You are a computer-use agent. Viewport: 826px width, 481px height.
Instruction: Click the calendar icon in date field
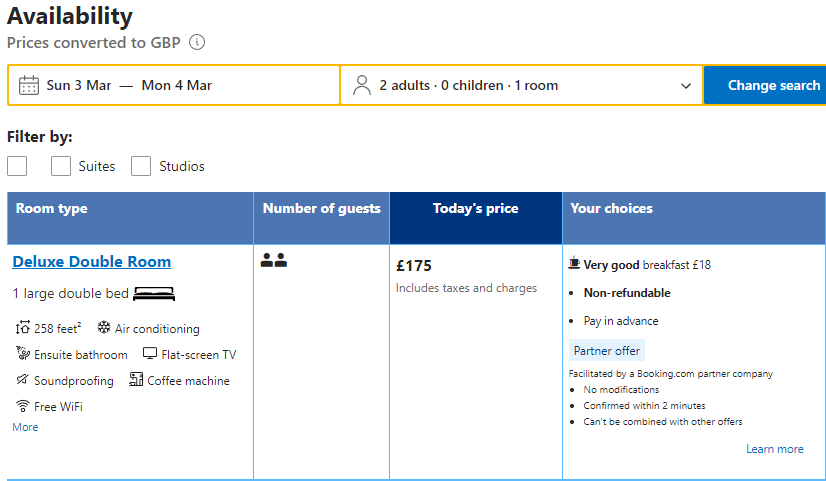click(x=29, y=85)
